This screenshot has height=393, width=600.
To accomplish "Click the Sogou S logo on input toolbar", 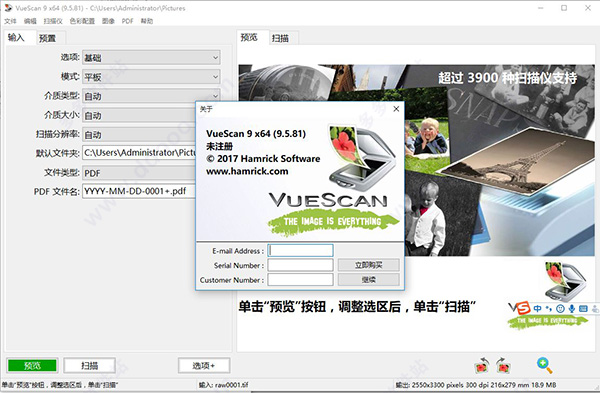I will (524, 308).
